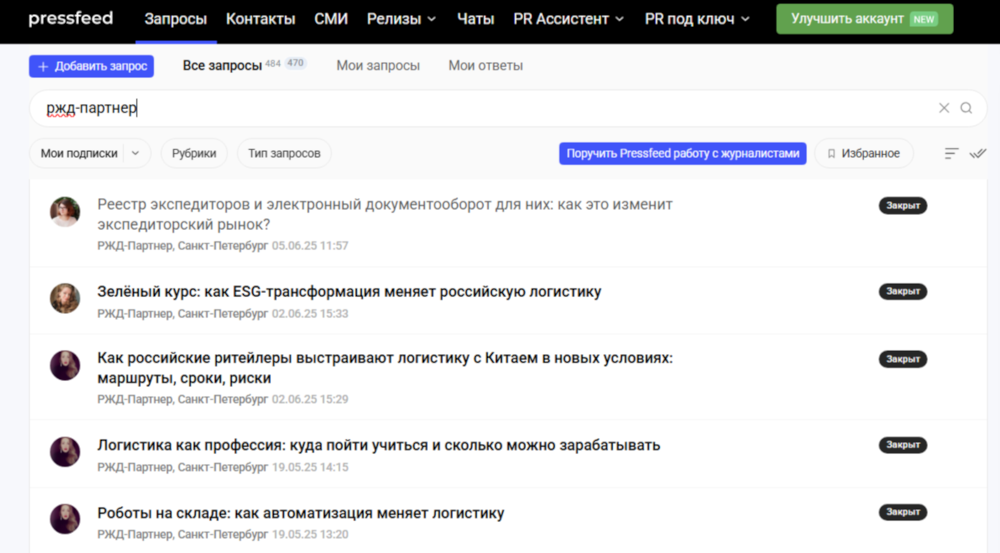Open the sort order icon
Screen dimensions: 1000x553
[x=951, y=154]
